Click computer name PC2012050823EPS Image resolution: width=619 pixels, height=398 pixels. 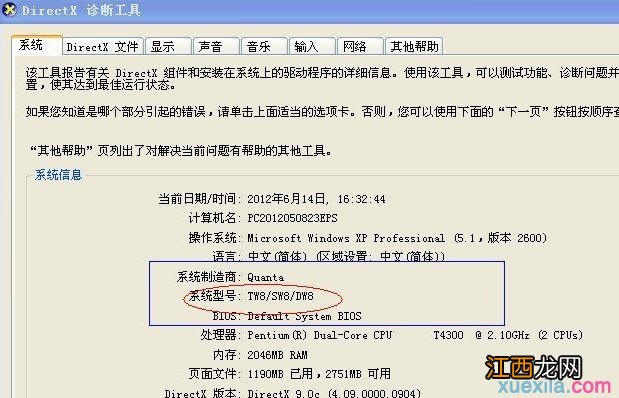(292, 218)
